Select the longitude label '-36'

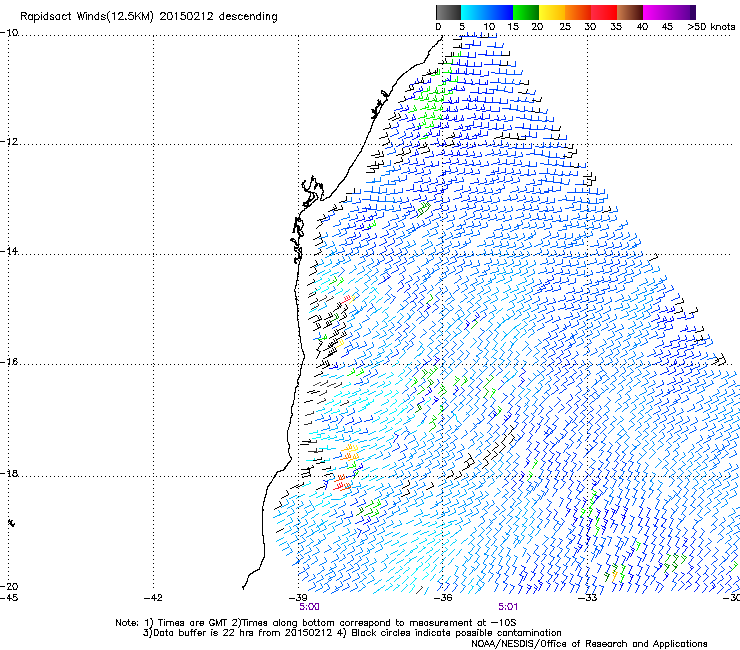coord(443,598)
